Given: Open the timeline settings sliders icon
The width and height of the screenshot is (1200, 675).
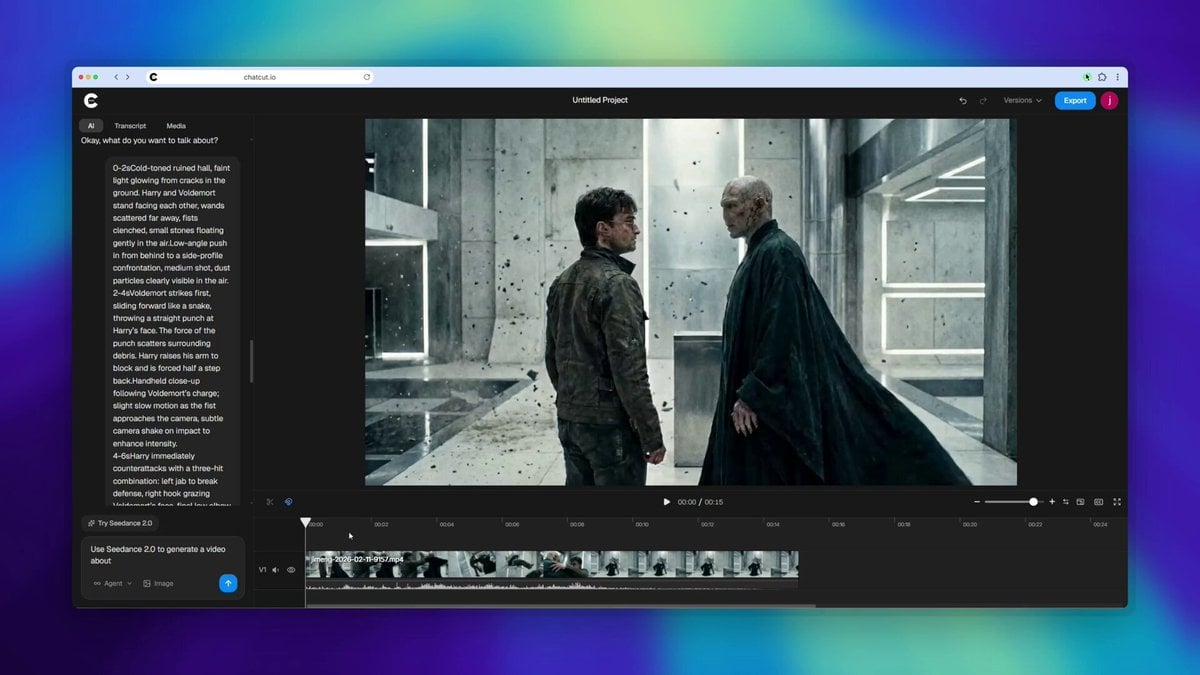Looking at the screenshot, I should [1066, 502].
